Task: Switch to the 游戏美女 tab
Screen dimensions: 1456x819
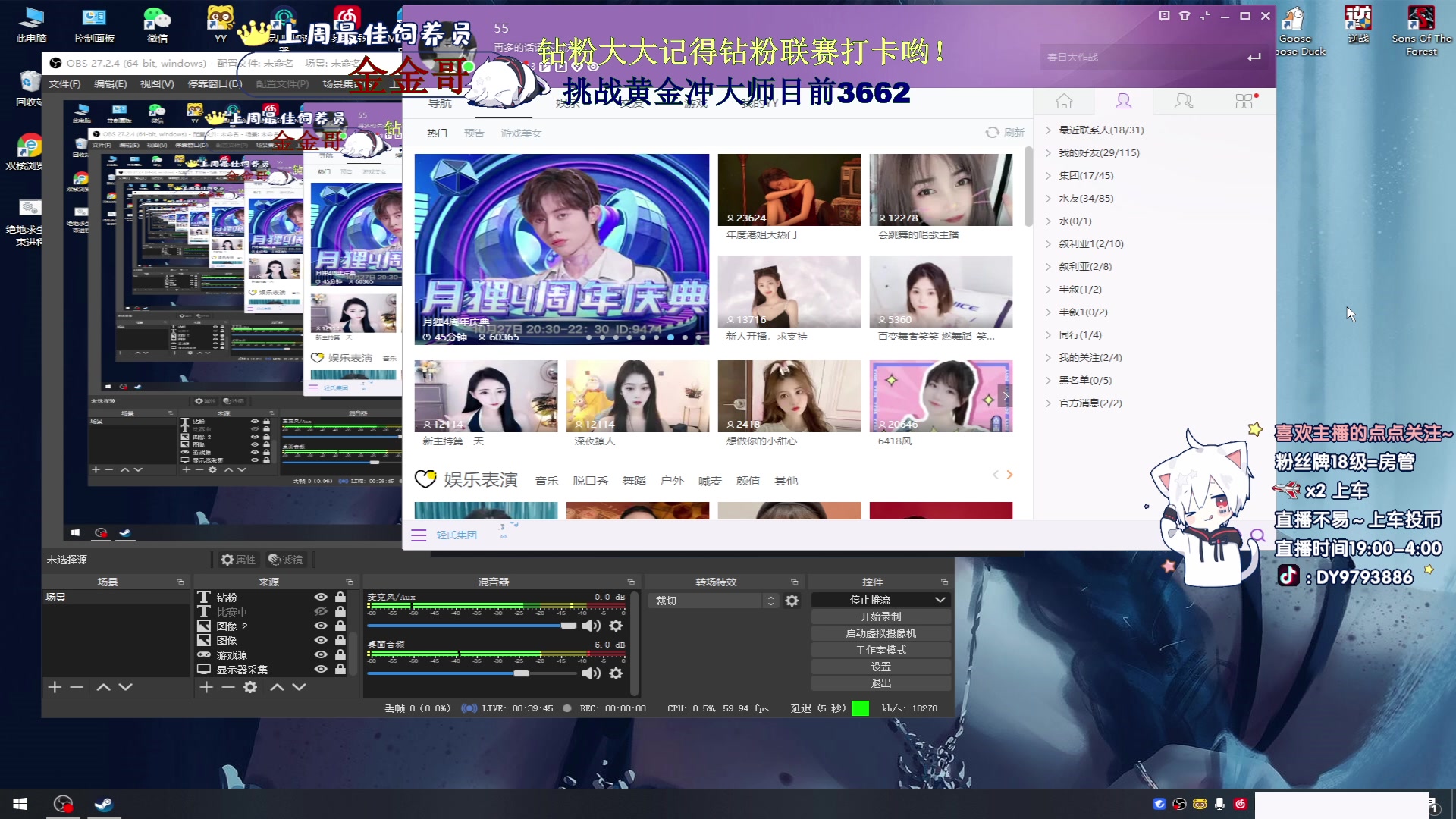Action: pyautogui.click(x=521, y=133)
